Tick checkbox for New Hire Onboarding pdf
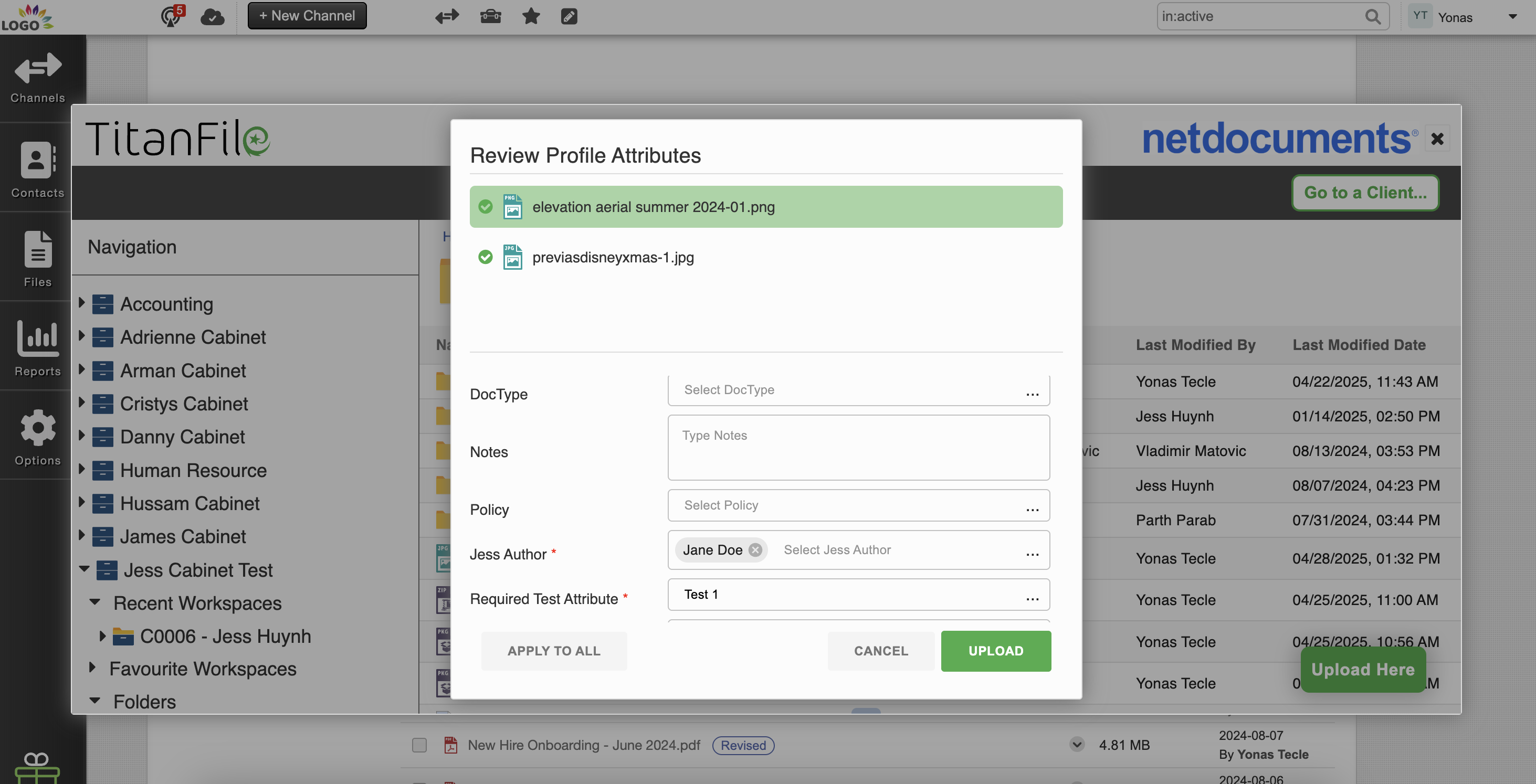1536x784 pixels. 419,745
